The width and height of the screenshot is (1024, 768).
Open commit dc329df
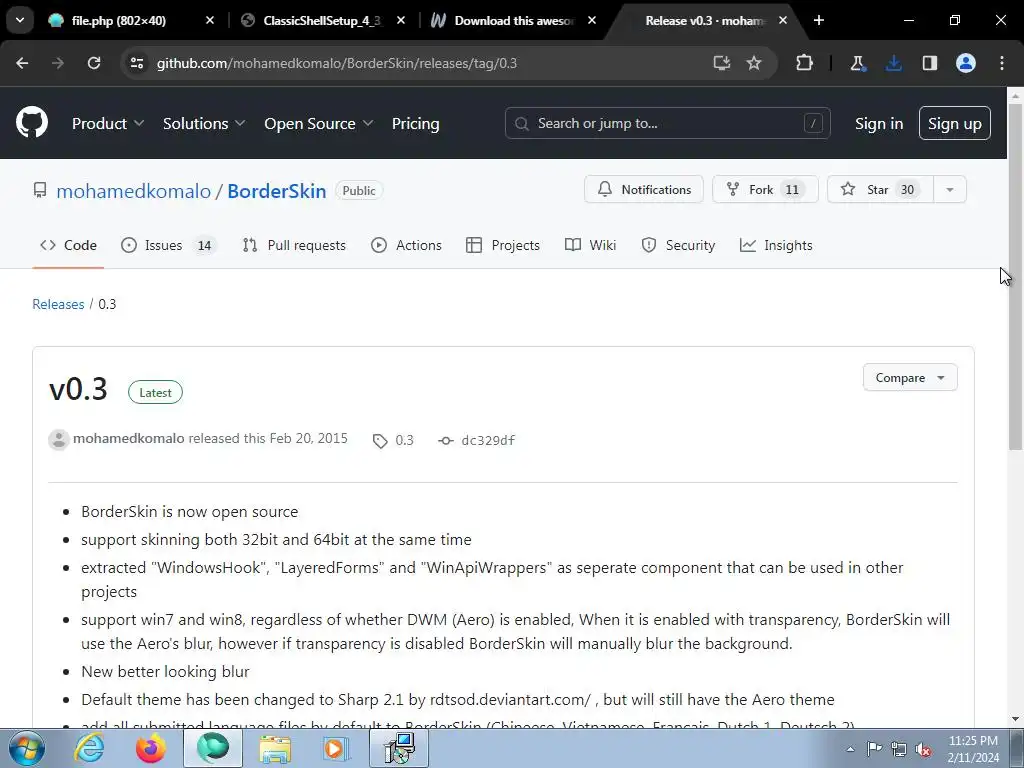coord(488,440)
